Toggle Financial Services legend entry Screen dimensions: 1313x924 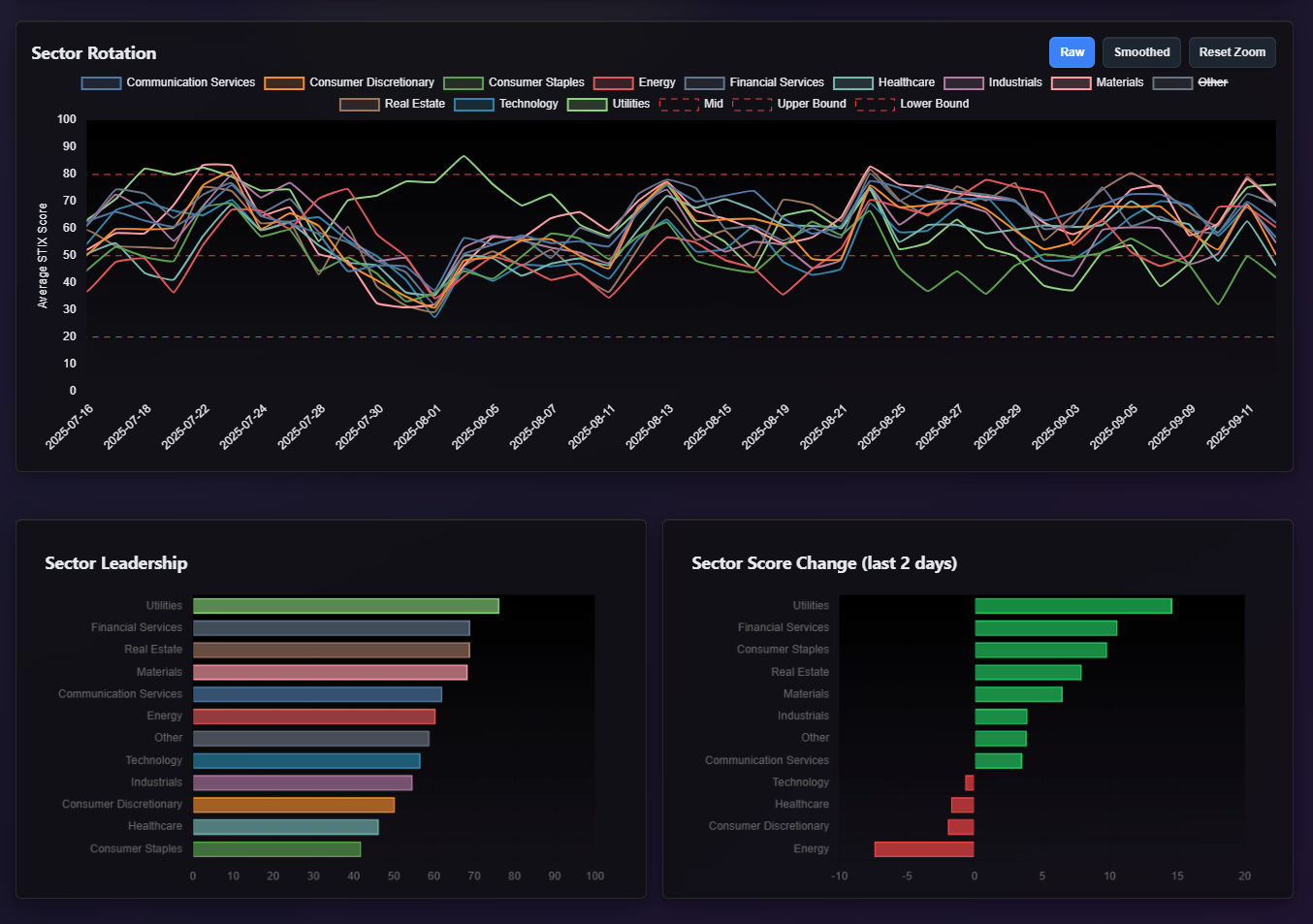[x=754, y=82]
